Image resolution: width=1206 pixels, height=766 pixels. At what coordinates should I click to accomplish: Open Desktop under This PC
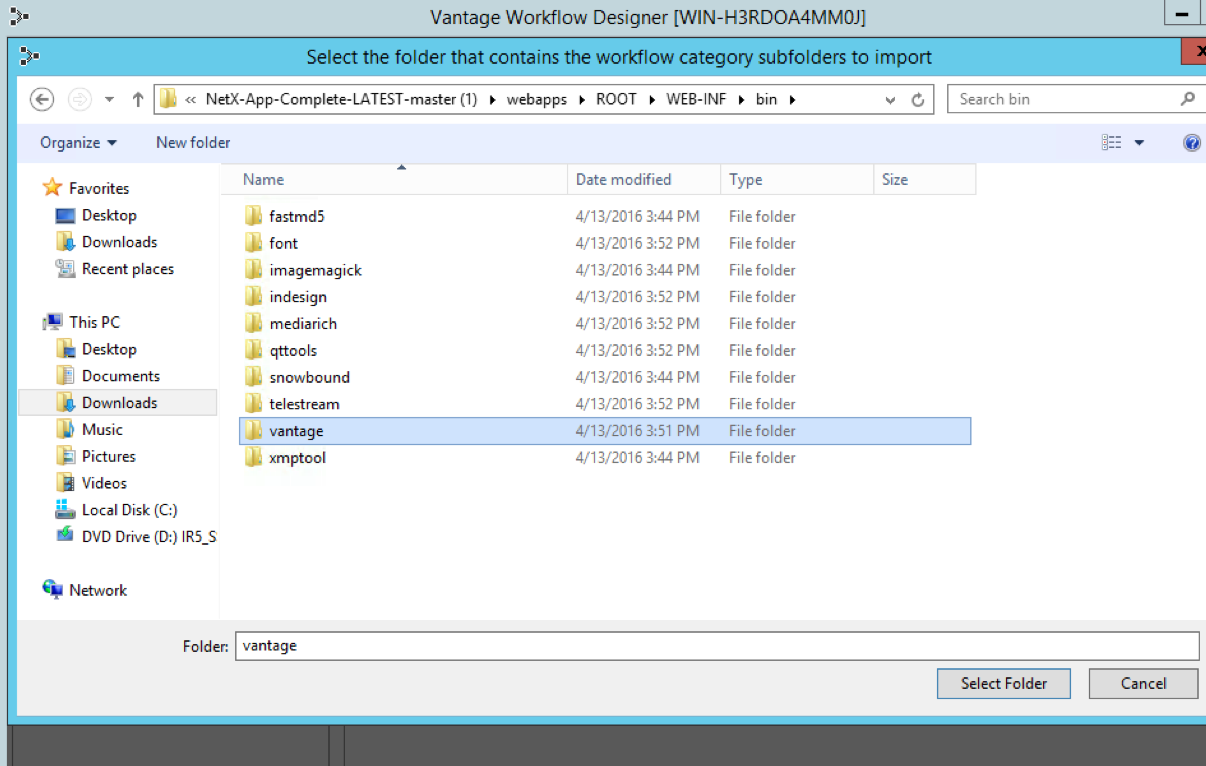109,349
